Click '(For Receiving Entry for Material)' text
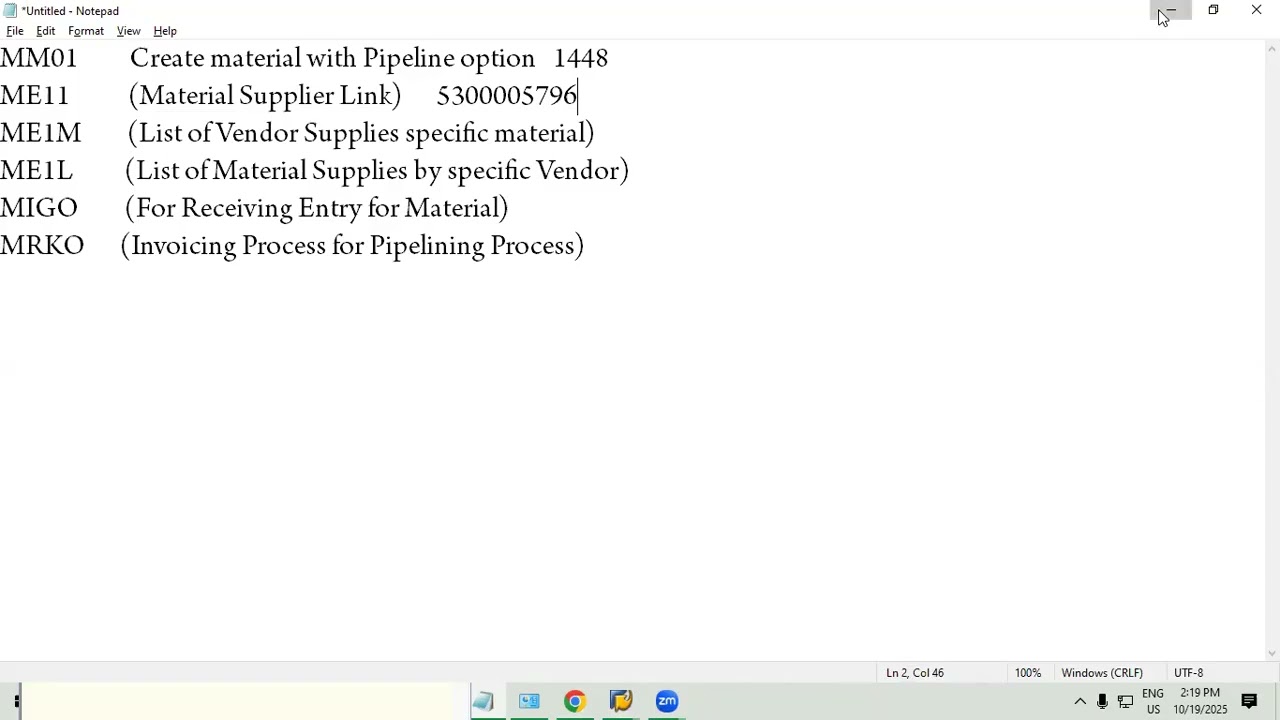The height and width of the screenshot is (720, 1280). tap(317, 208)
